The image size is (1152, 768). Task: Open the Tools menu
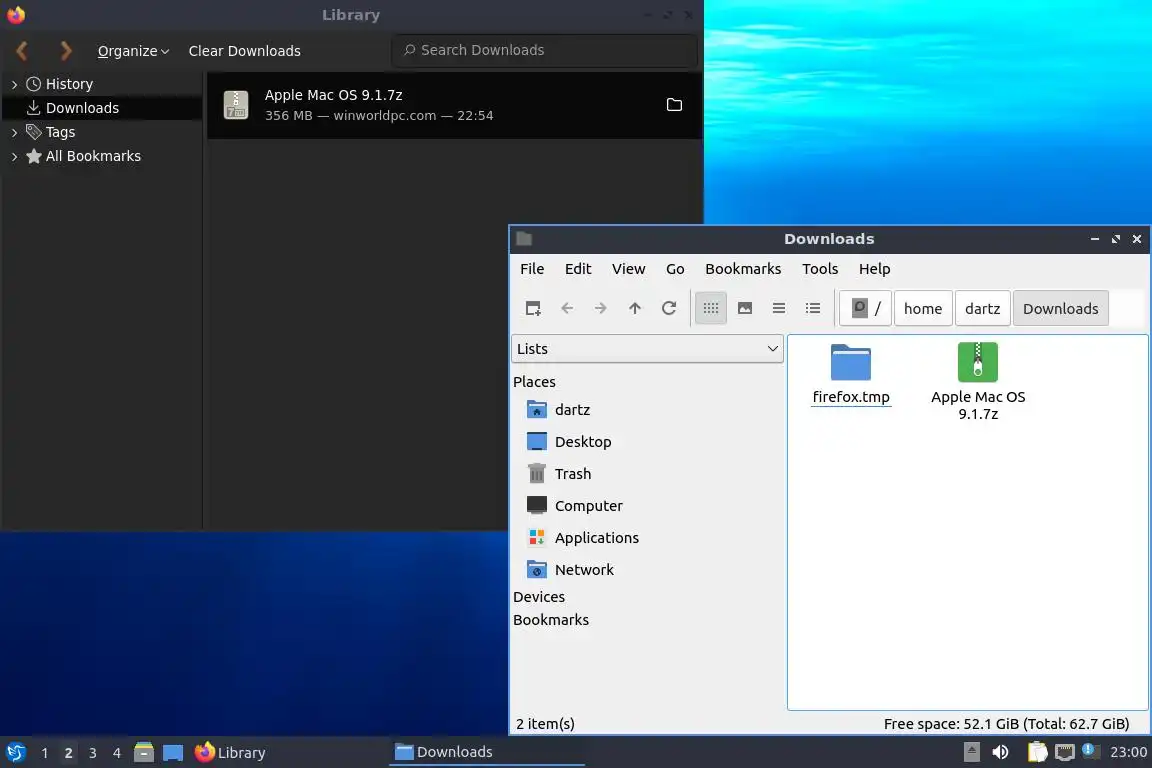[820, 269]
